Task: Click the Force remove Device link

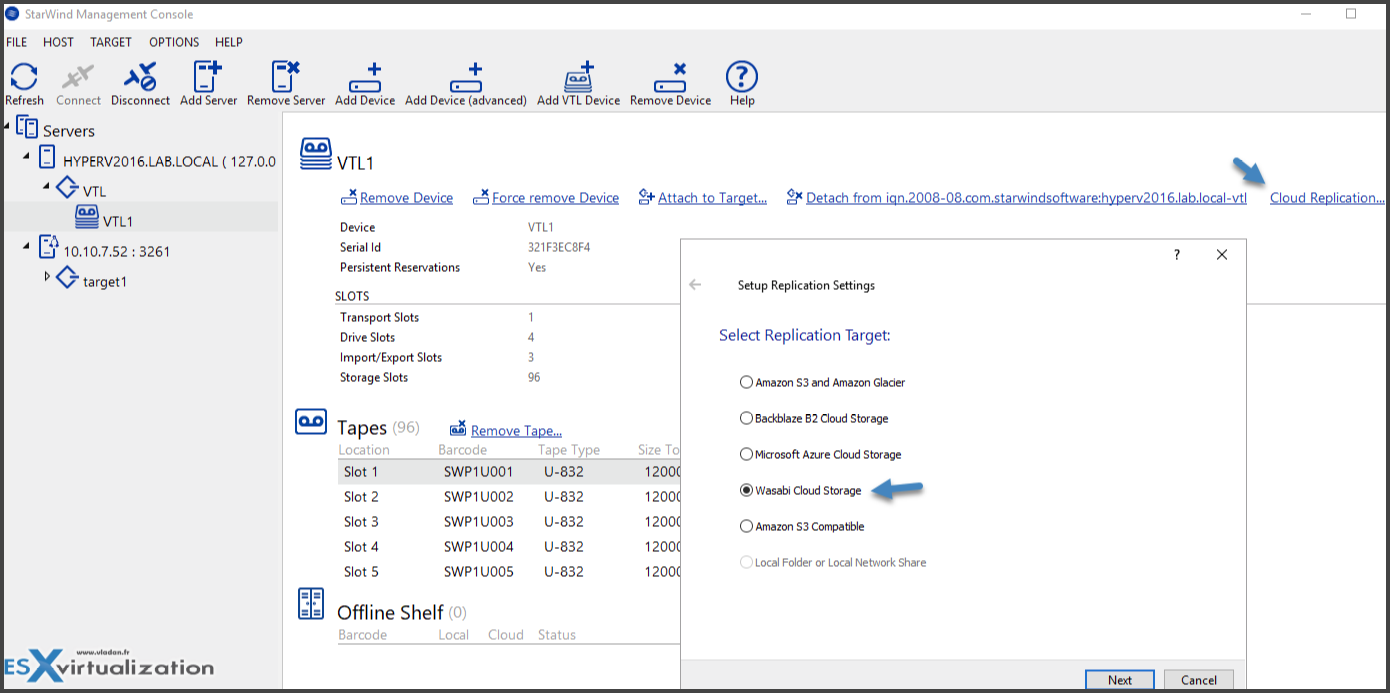Action: pyautogui.click(x=555, y=198)
